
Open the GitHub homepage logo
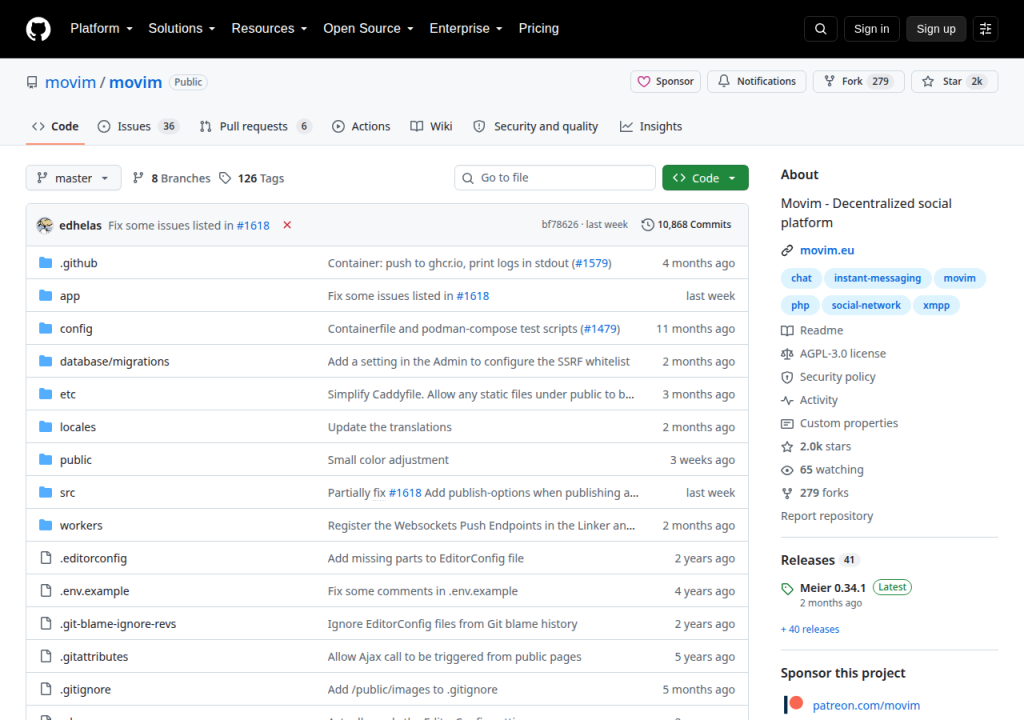pyautogui.click(x=38, y=29)
